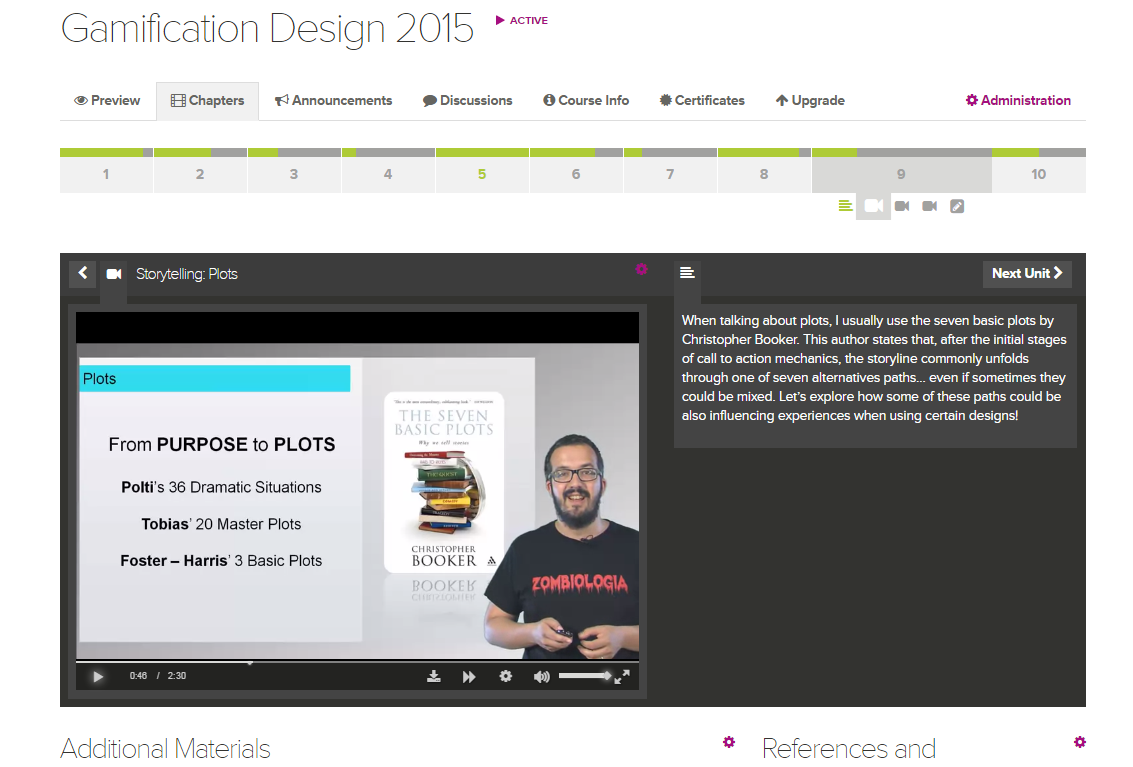Viewport: 1133px width, 767px height.
Task: Click the video camera icon beside Storytelling: Plots
Action: (x=113, y=274)
